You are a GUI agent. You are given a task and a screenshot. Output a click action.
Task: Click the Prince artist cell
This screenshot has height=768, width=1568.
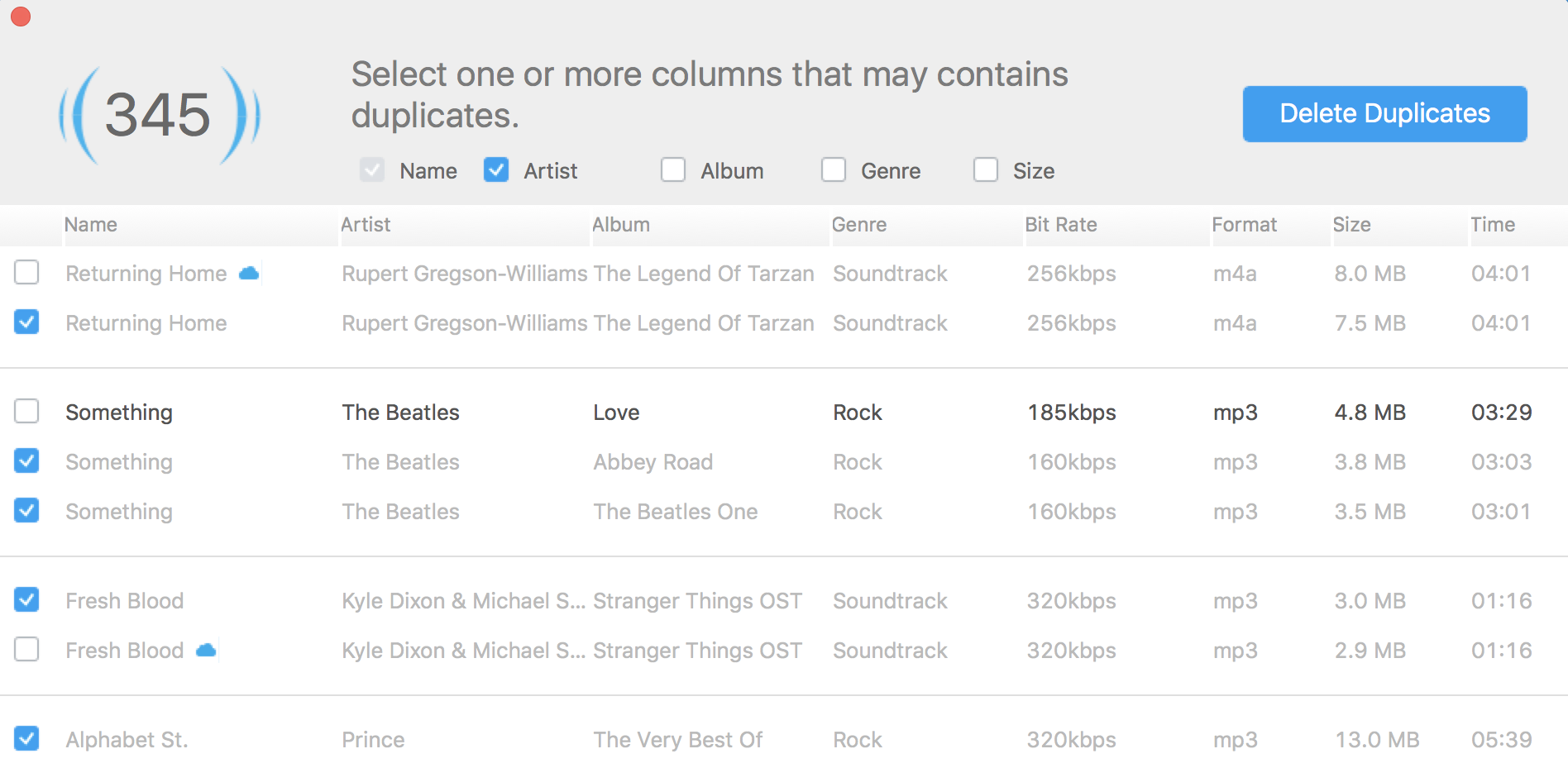pos(374,740)
